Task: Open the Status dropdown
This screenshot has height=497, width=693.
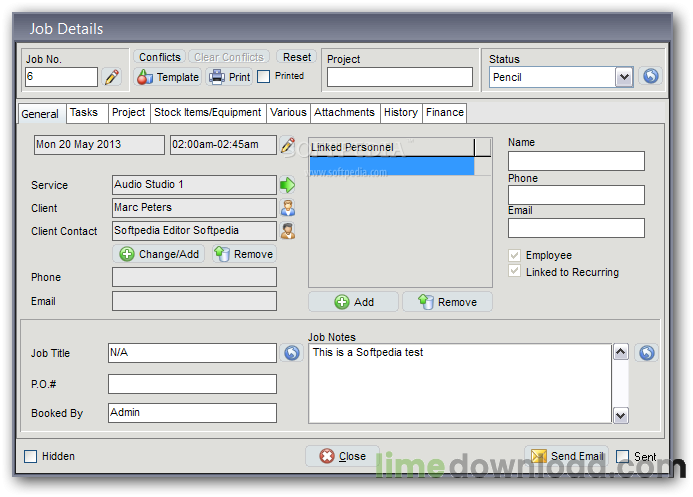Action: tap(624, 77)
